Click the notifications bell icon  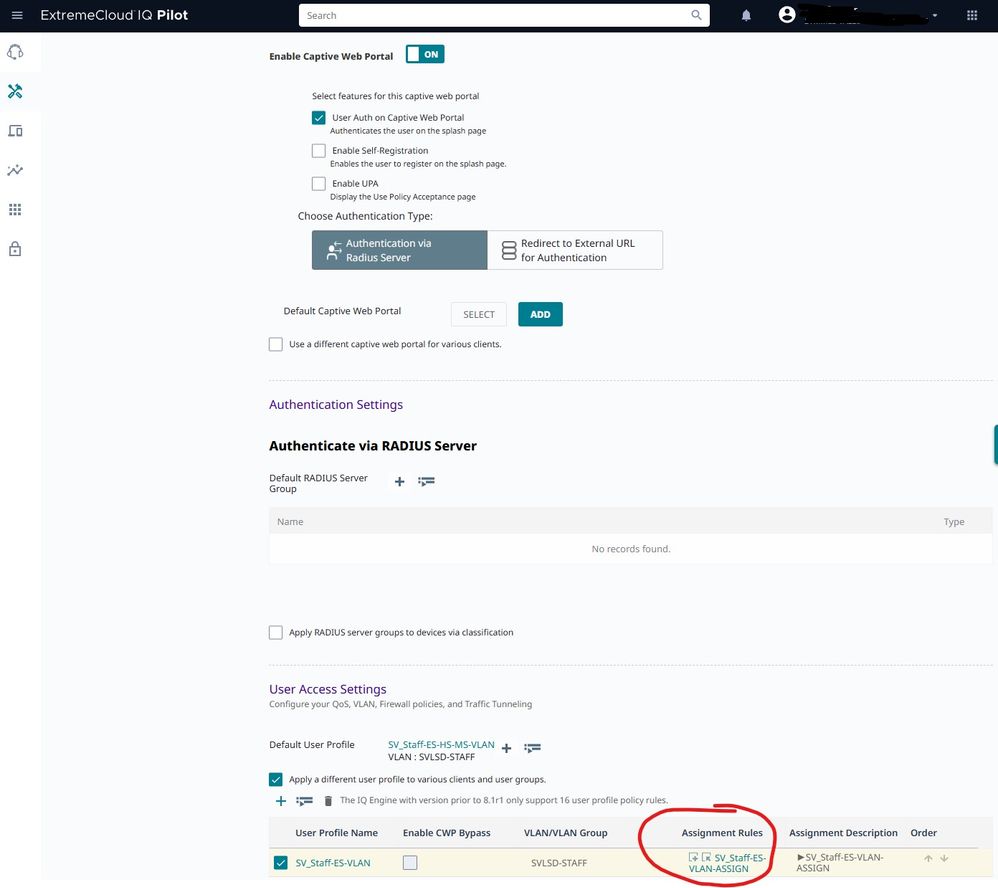pyautogui.click(x=746, y=15)
